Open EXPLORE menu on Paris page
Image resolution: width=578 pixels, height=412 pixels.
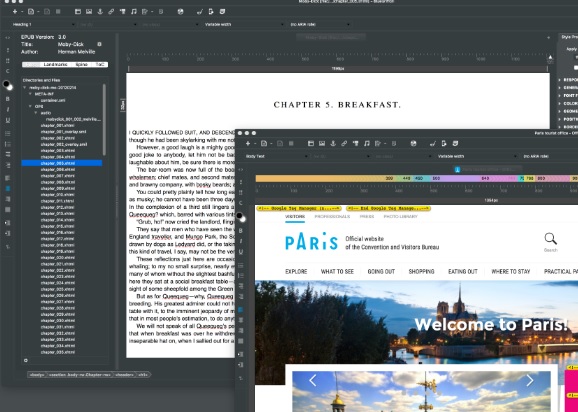click(296, 272)
